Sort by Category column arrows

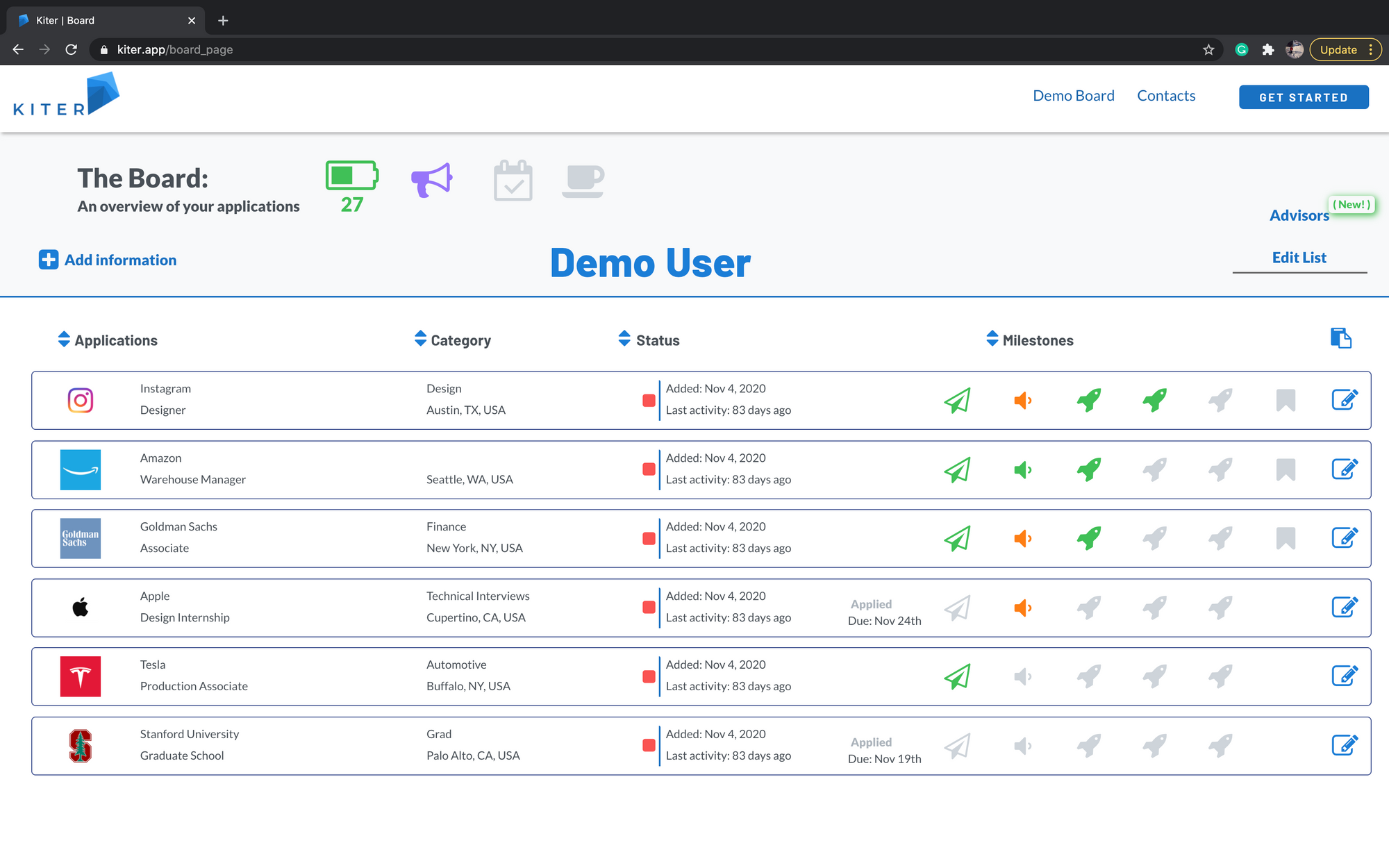(x=420, y=339)
